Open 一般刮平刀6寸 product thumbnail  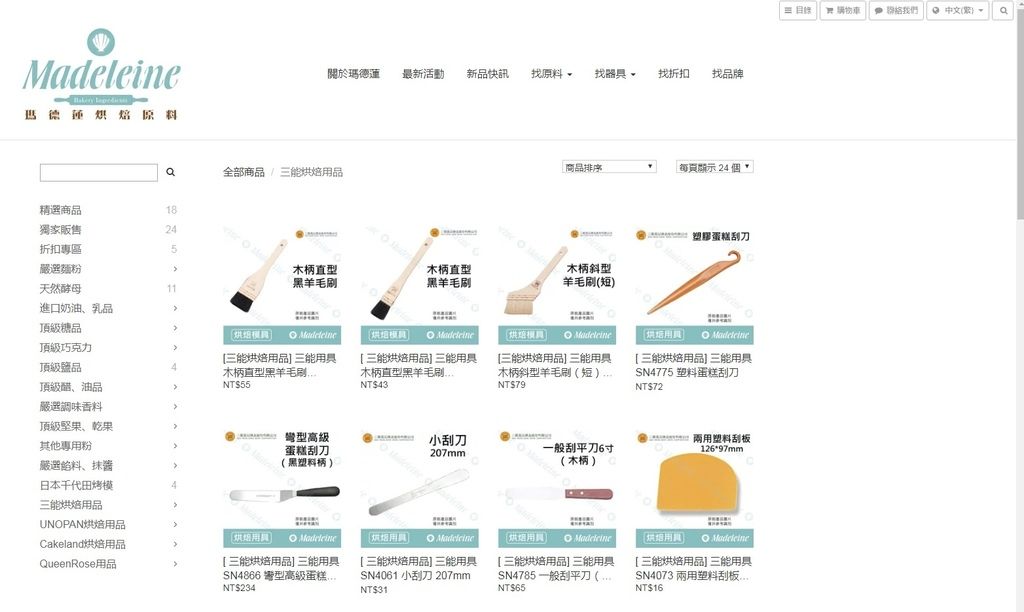tap(557, 489)
